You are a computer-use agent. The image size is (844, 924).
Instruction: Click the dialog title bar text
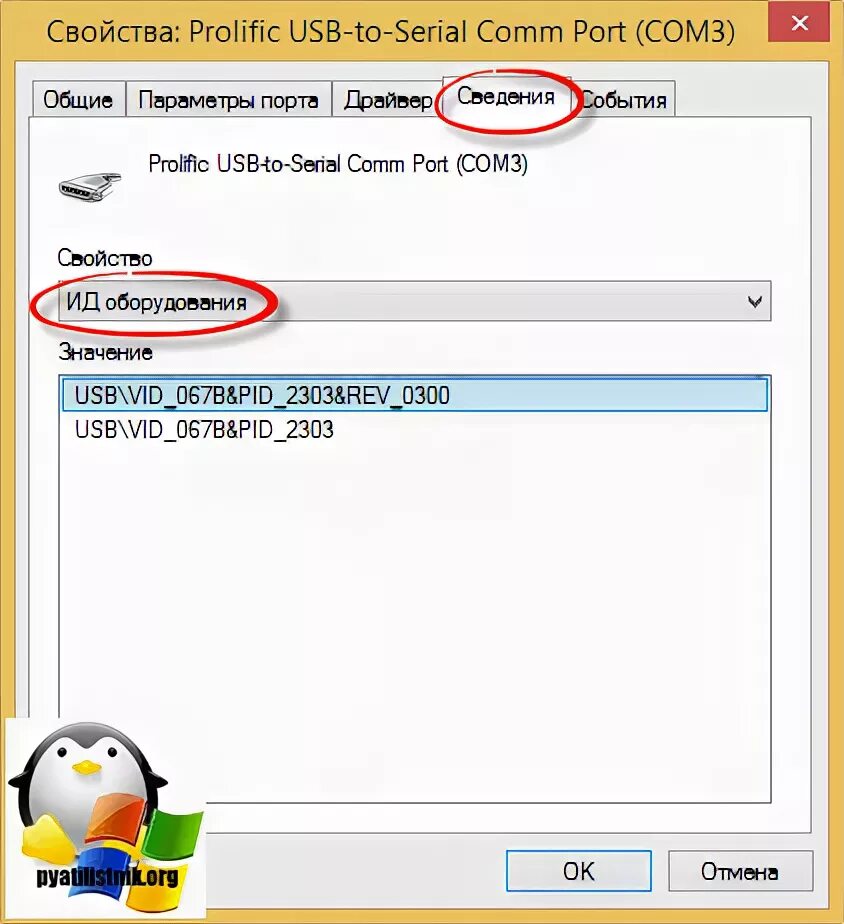pos(391,31)
